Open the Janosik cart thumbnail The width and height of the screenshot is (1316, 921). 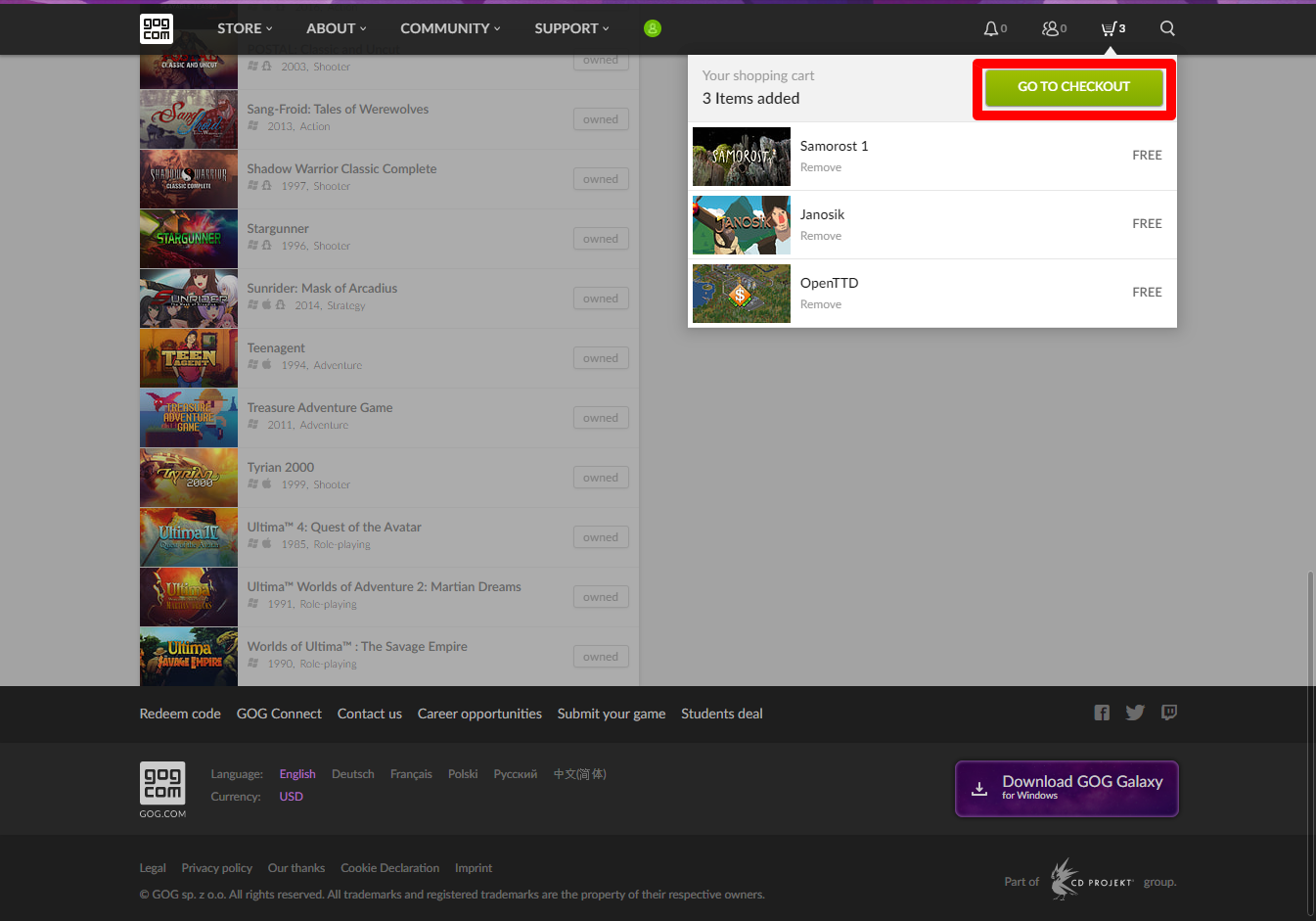point(741,225)
